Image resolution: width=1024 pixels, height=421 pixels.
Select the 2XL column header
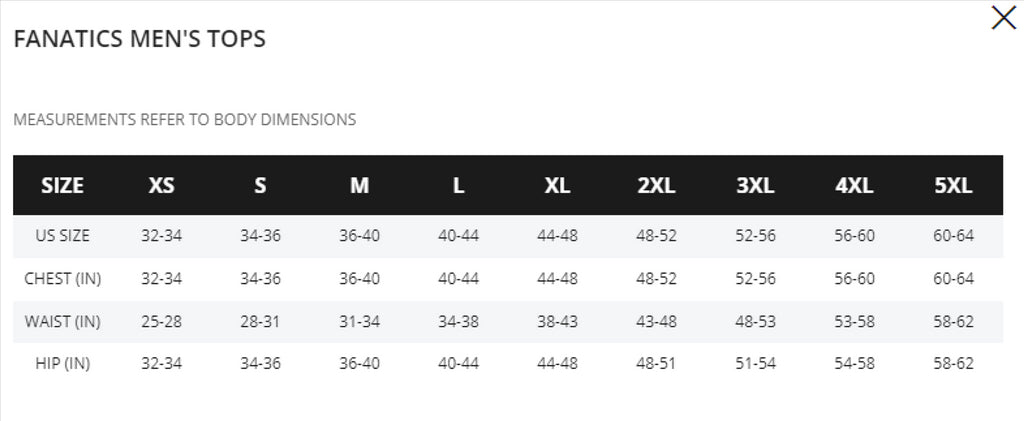pyautogui.click(x=656, y=186)
